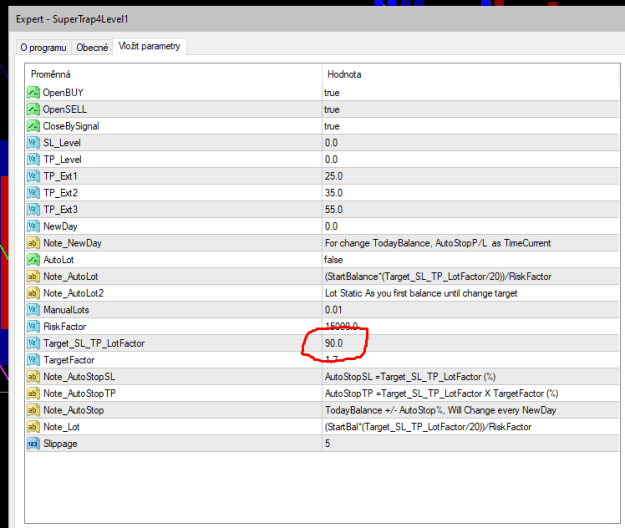This screenshot has height=528, width=625.
Task: Select the RiskFactor variable name
Action: pos(65,327)
